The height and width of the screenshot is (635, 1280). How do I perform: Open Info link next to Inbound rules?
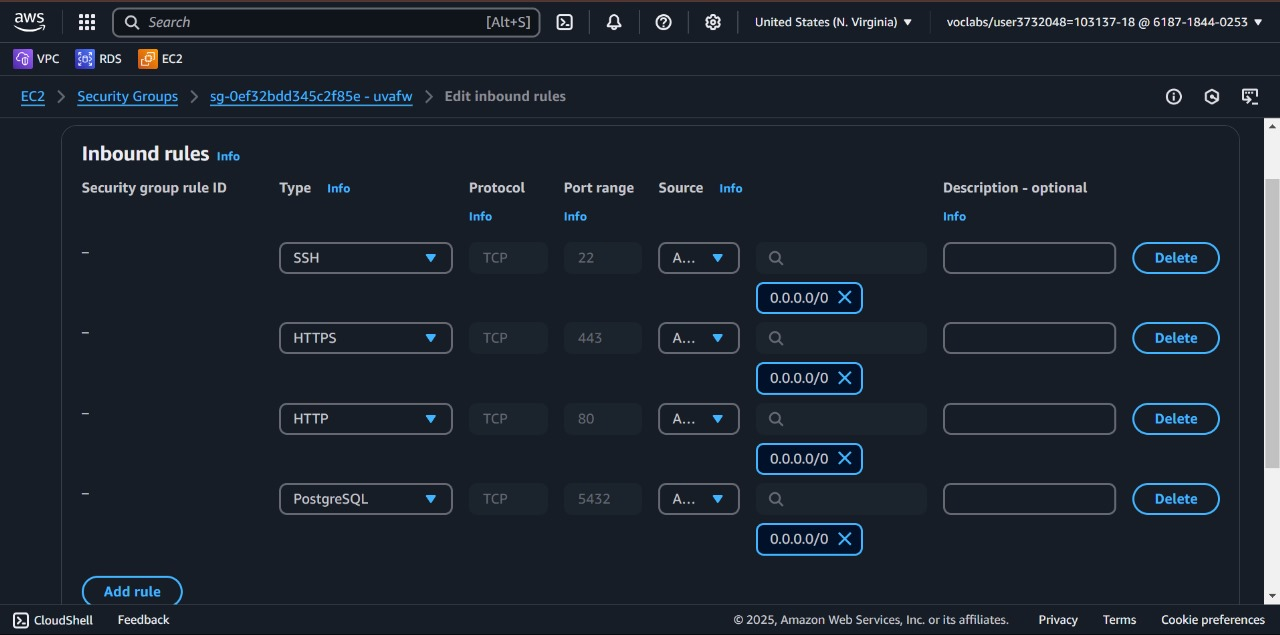point(228,156)
